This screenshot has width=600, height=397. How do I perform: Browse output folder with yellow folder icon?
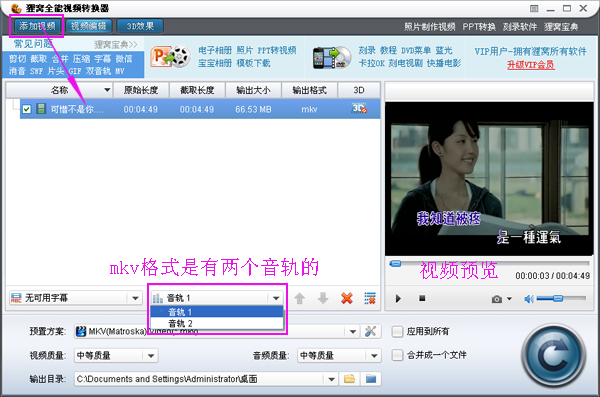(x=349, y=379)
